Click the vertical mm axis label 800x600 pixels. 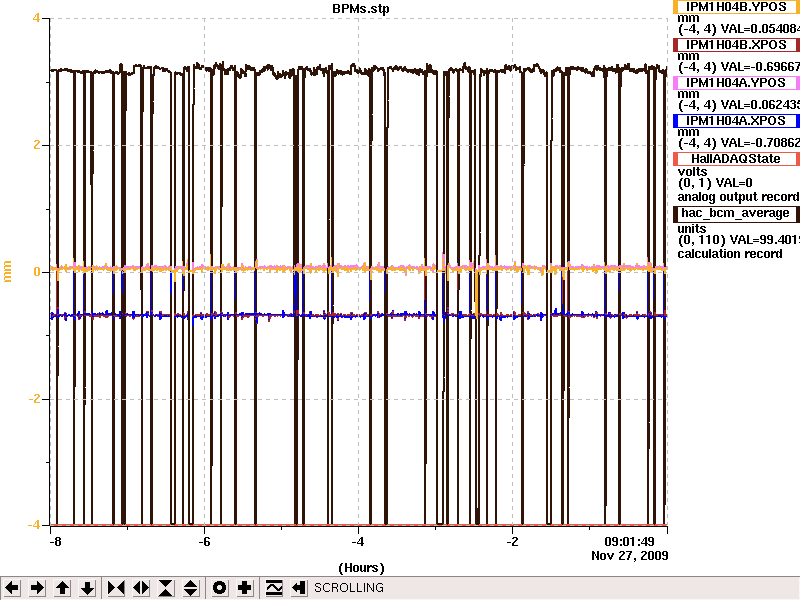click(7, 271)
